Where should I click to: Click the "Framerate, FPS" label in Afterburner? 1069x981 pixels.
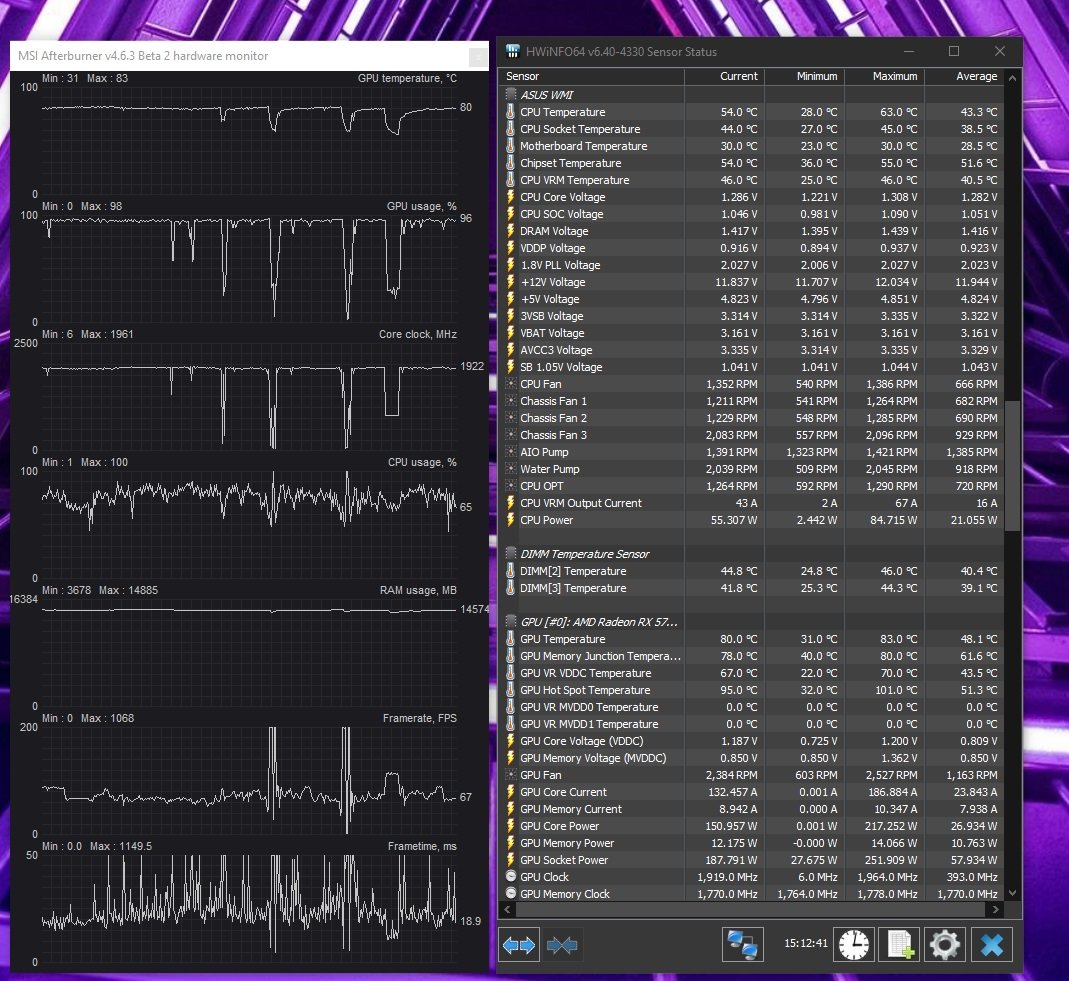[419, 718]
